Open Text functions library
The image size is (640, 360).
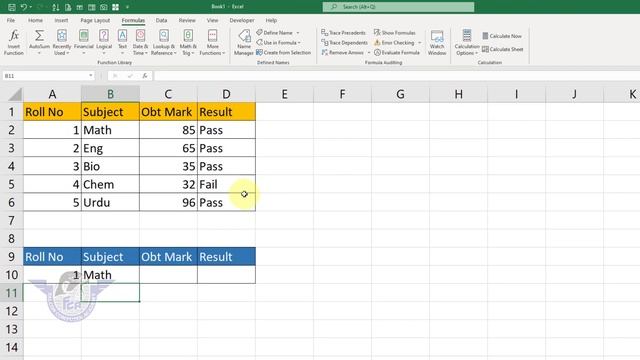point(122,42)
